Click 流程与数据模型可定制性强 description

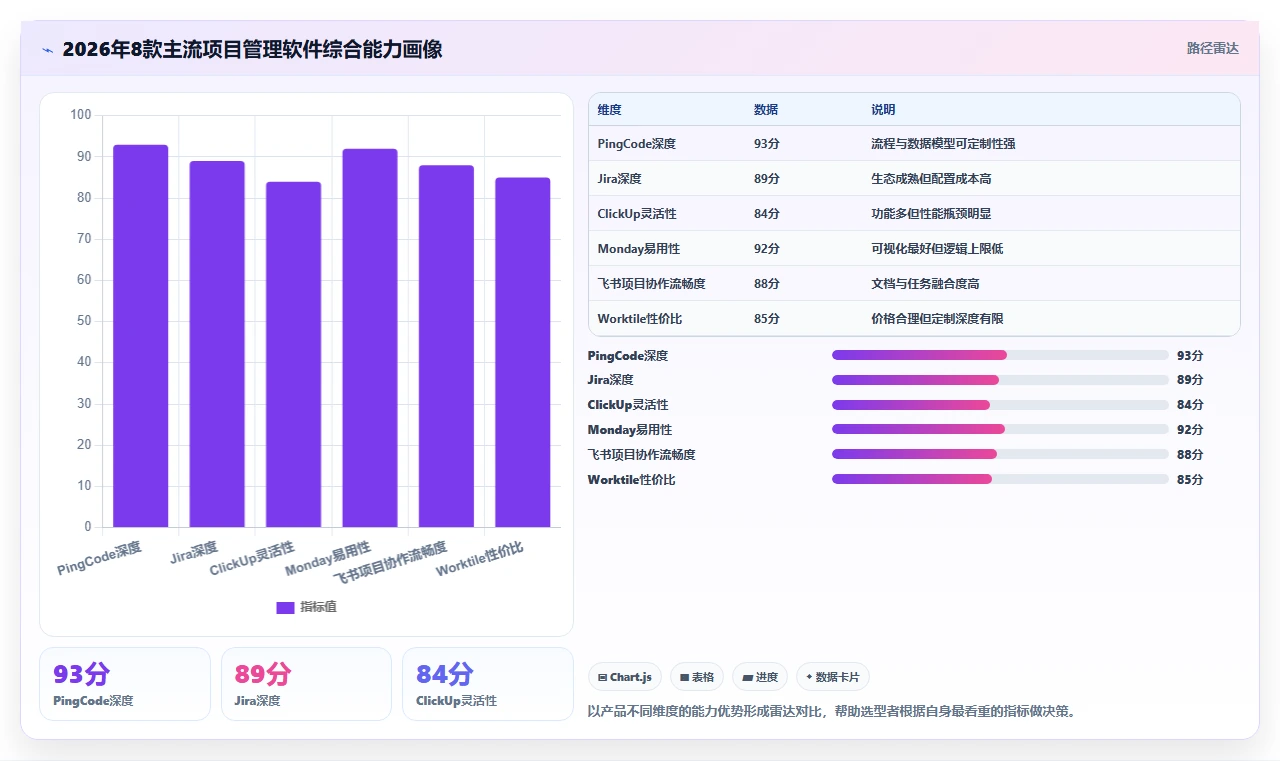pyautogui.click(x=943, y=144)
